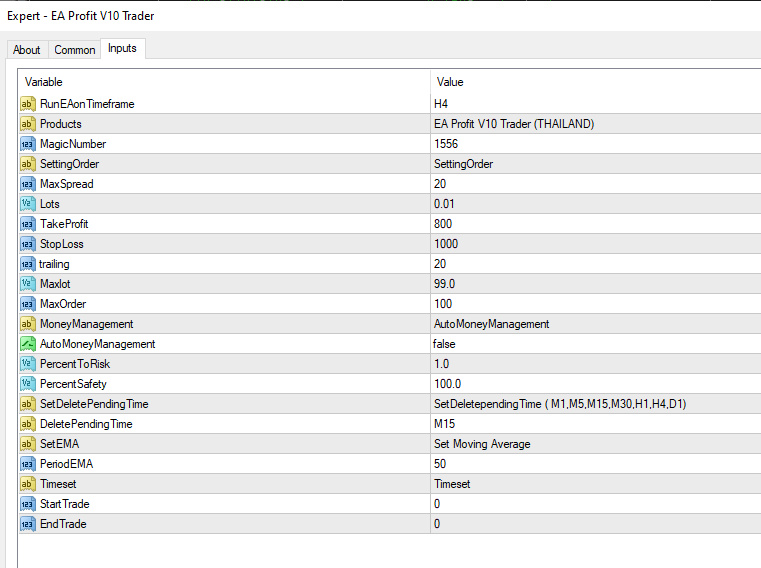761x568 pixels.
Task: Edit the Maxlot value 99.0
Action: tap(445, 284)
